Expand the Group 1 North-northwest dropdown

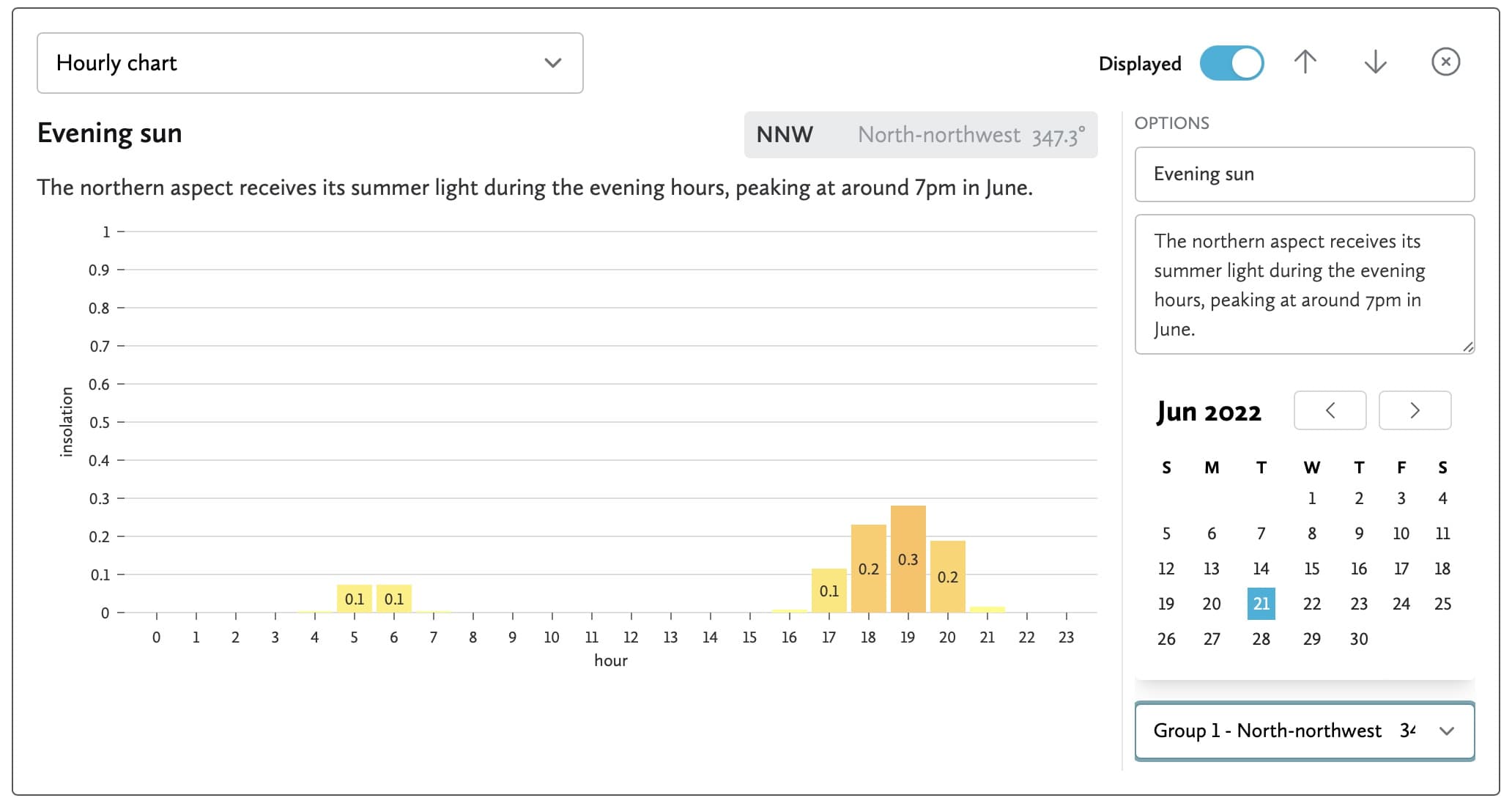pos(1304,731)
